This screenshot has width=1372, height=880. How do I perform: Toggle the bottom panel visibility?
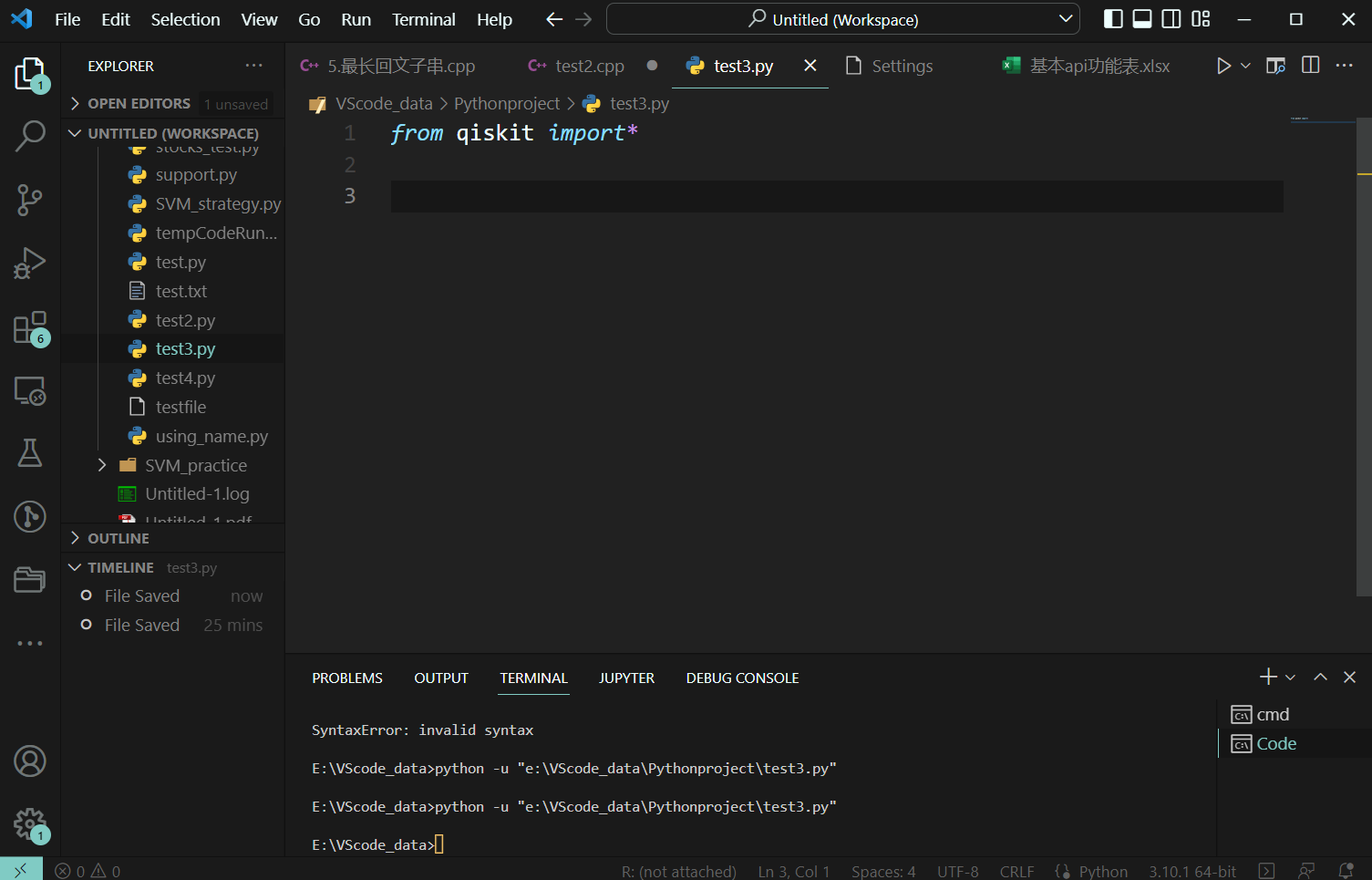tap(1142, 18)
